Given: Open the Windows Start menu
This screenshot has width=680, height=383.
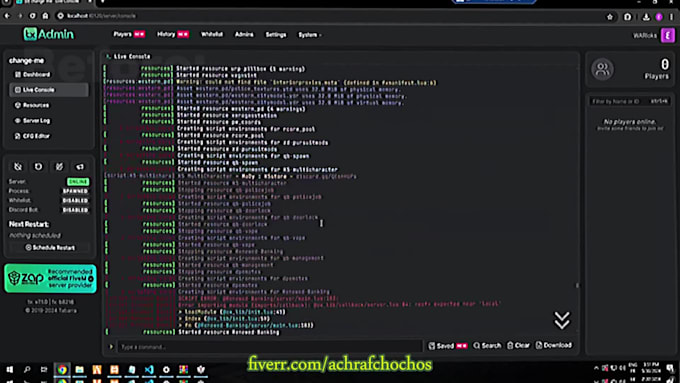Looking at the screenshot, I should pyautogui.click(x=10, y=370).
